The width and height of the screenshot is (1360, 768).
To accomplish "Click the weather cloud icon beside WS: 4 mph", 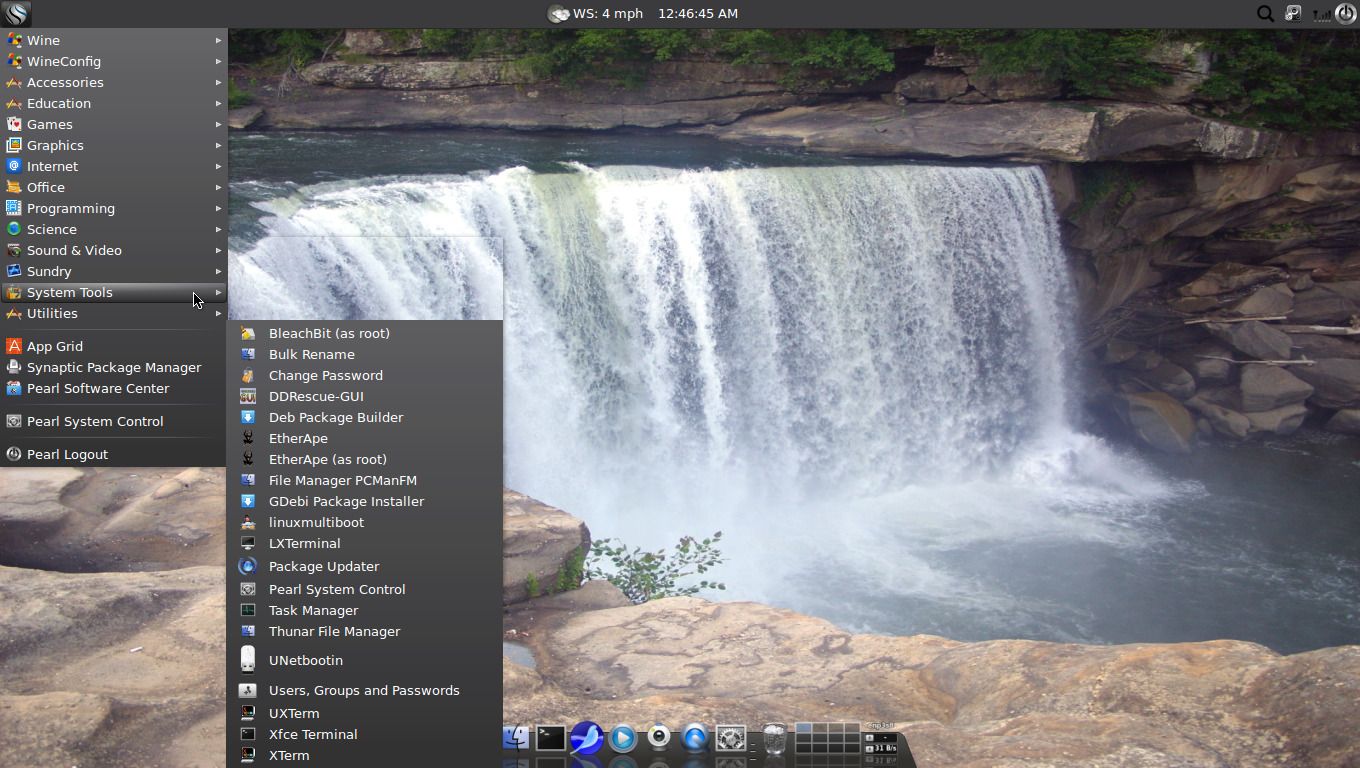I will [558, 13].
